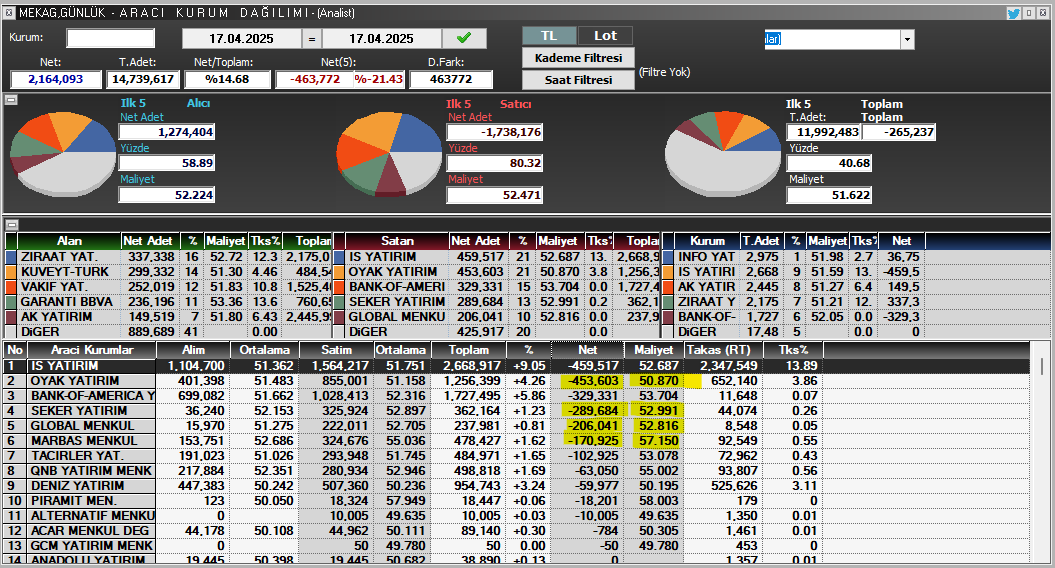Click the Kurum input box
1055x568 pixels.
pyautogui.click(x=110, y=38)
